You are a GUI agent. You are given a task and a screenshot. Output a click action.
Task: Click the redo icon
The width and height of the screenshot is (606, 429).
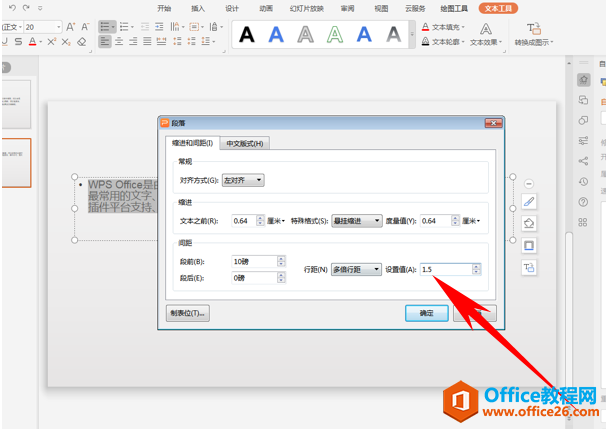pos(26,8)
